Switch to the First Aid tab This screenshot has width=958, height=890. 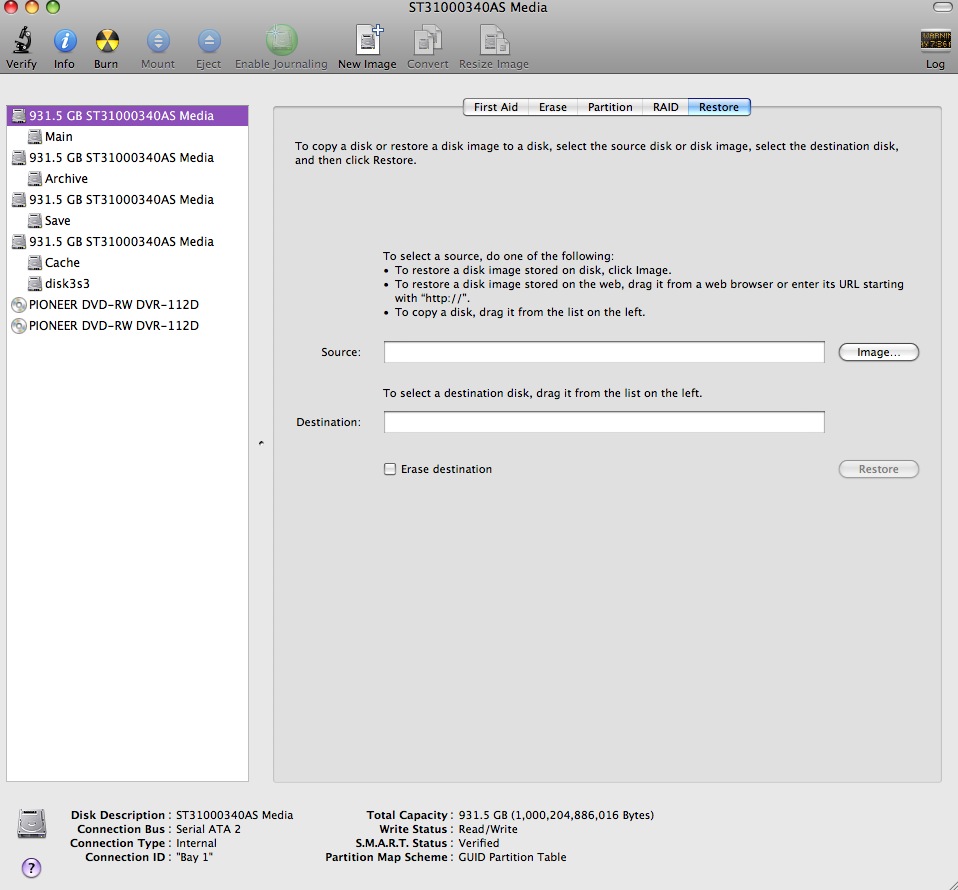pyautogui.click(x=495, y=107)
